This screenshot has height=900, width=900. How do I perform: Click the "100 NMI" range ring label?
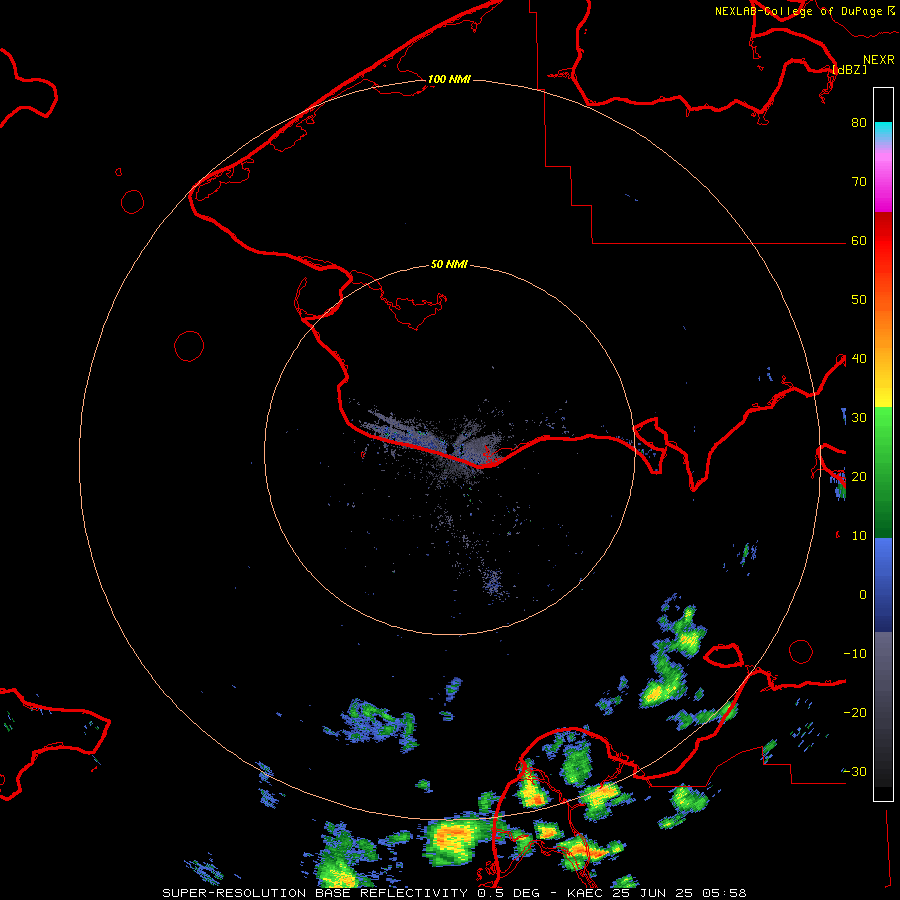[x=449, y=79]
